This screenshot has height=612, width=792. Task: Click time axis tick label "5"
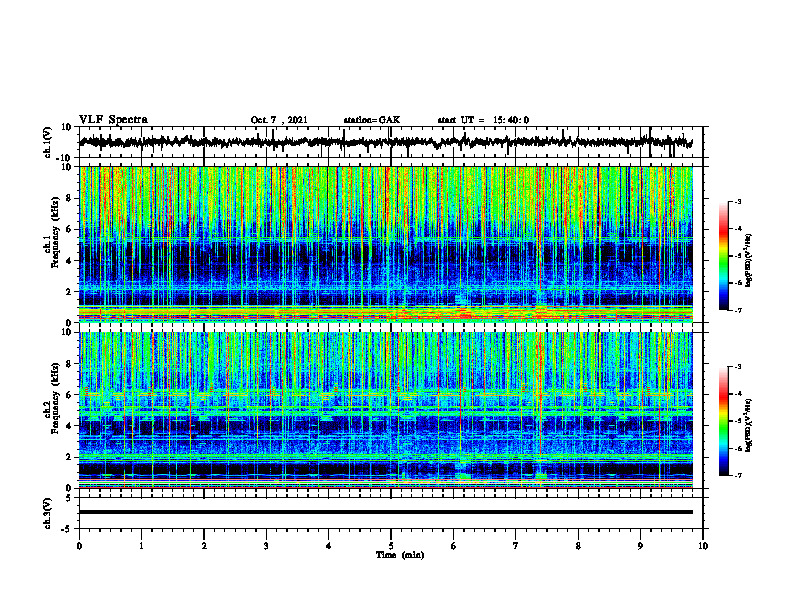pos(390,546)
